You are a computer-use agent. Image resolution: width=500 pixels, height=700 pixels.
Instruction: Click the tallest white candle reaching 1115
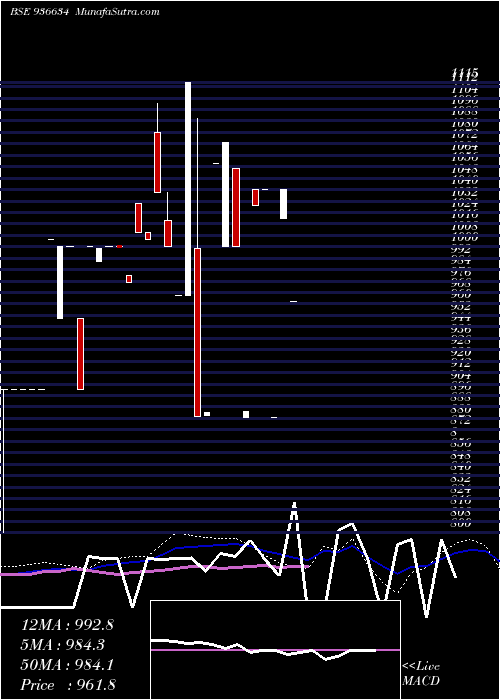coord(188,189)
